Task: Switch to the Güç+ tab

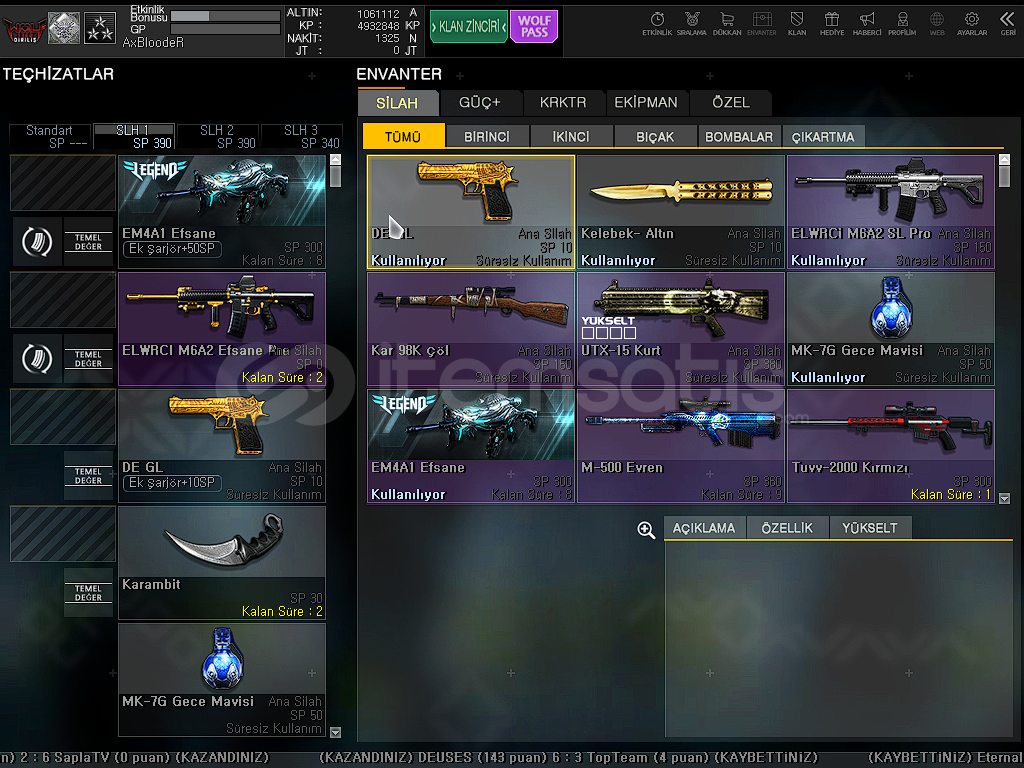Action: (x=480, y=103)
